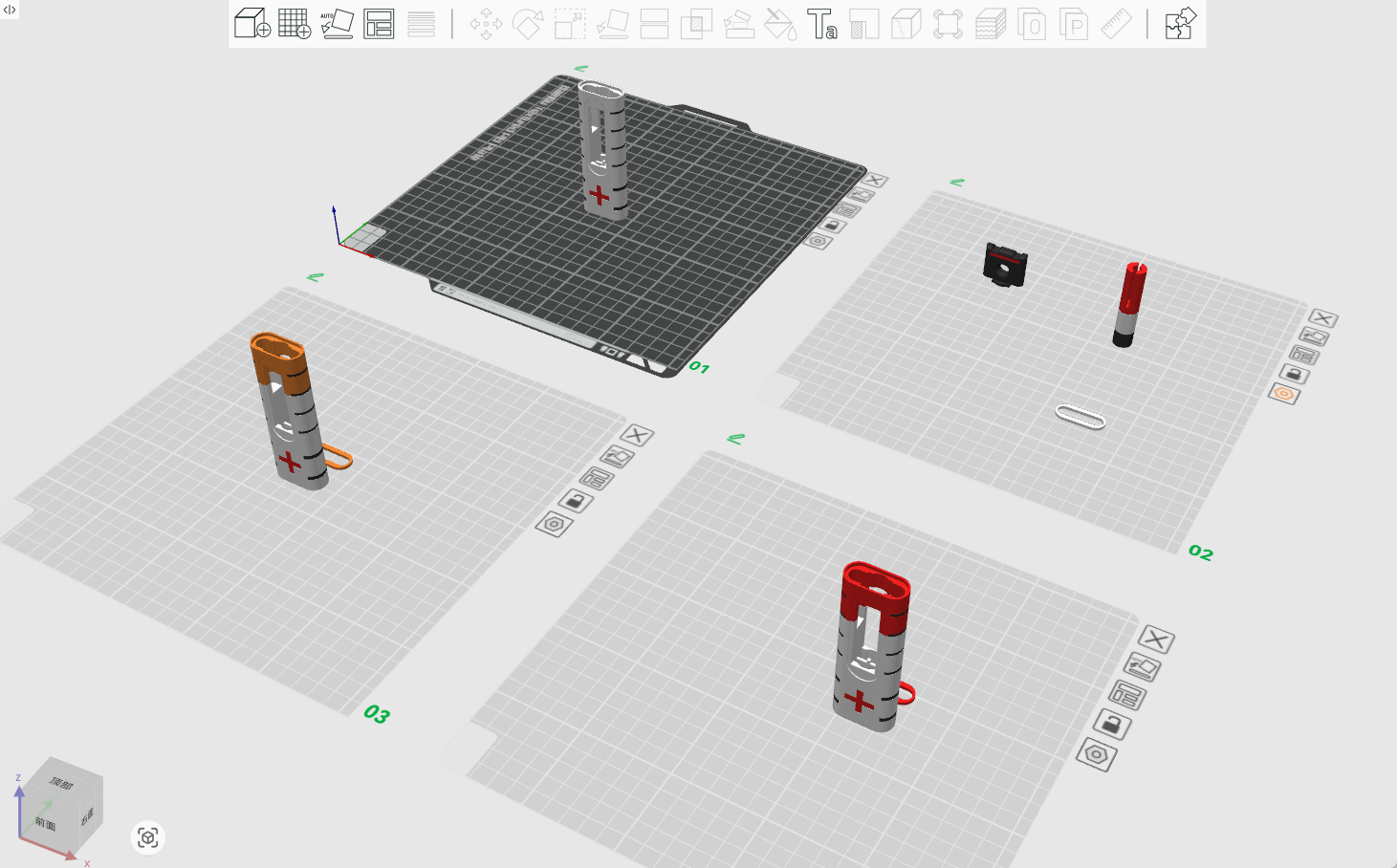Select the gray model on plate 01

pos(603,149)
